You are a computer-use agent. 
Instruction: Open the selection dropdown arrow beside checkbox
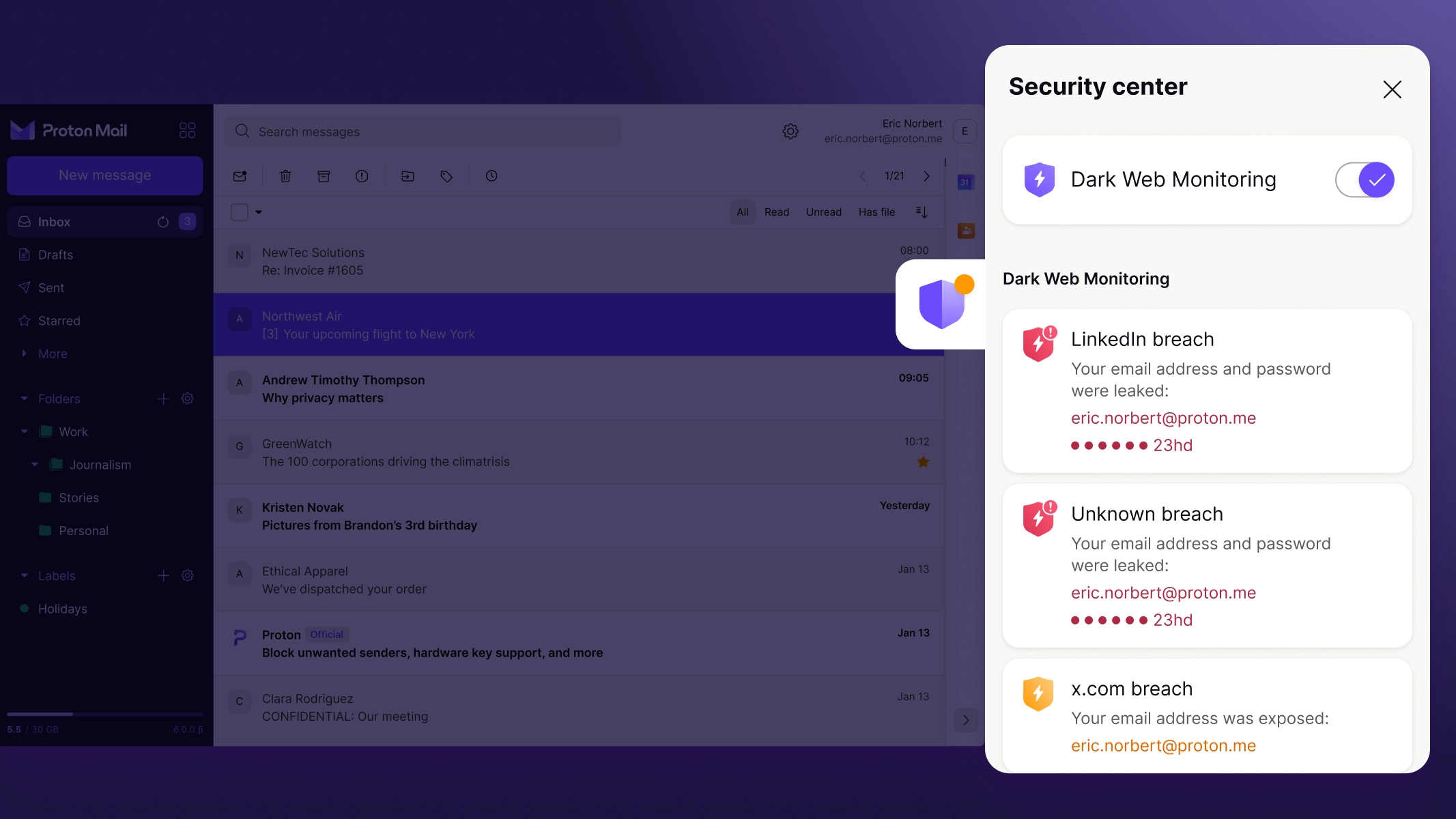pos(259,212)
